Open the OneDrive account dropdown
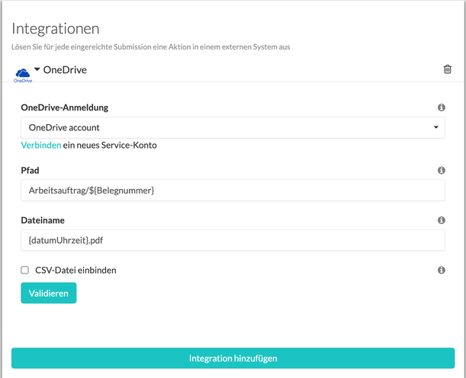 point(233,127)
